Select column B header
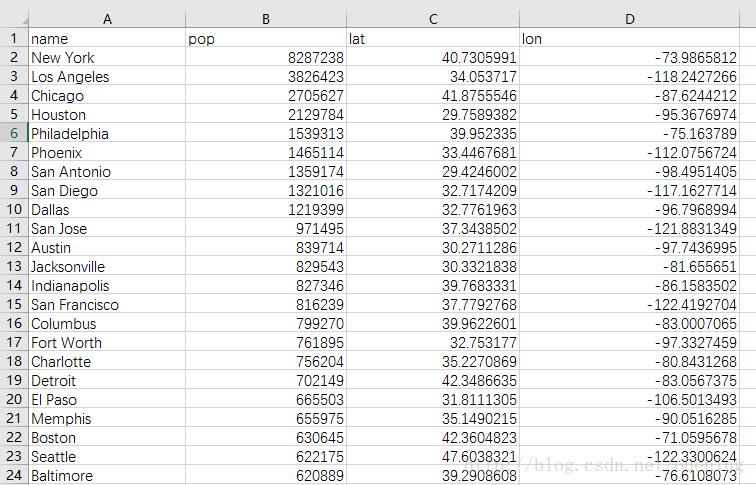Image resolution: width=756 pixels, height=485 pixels. 266,19
